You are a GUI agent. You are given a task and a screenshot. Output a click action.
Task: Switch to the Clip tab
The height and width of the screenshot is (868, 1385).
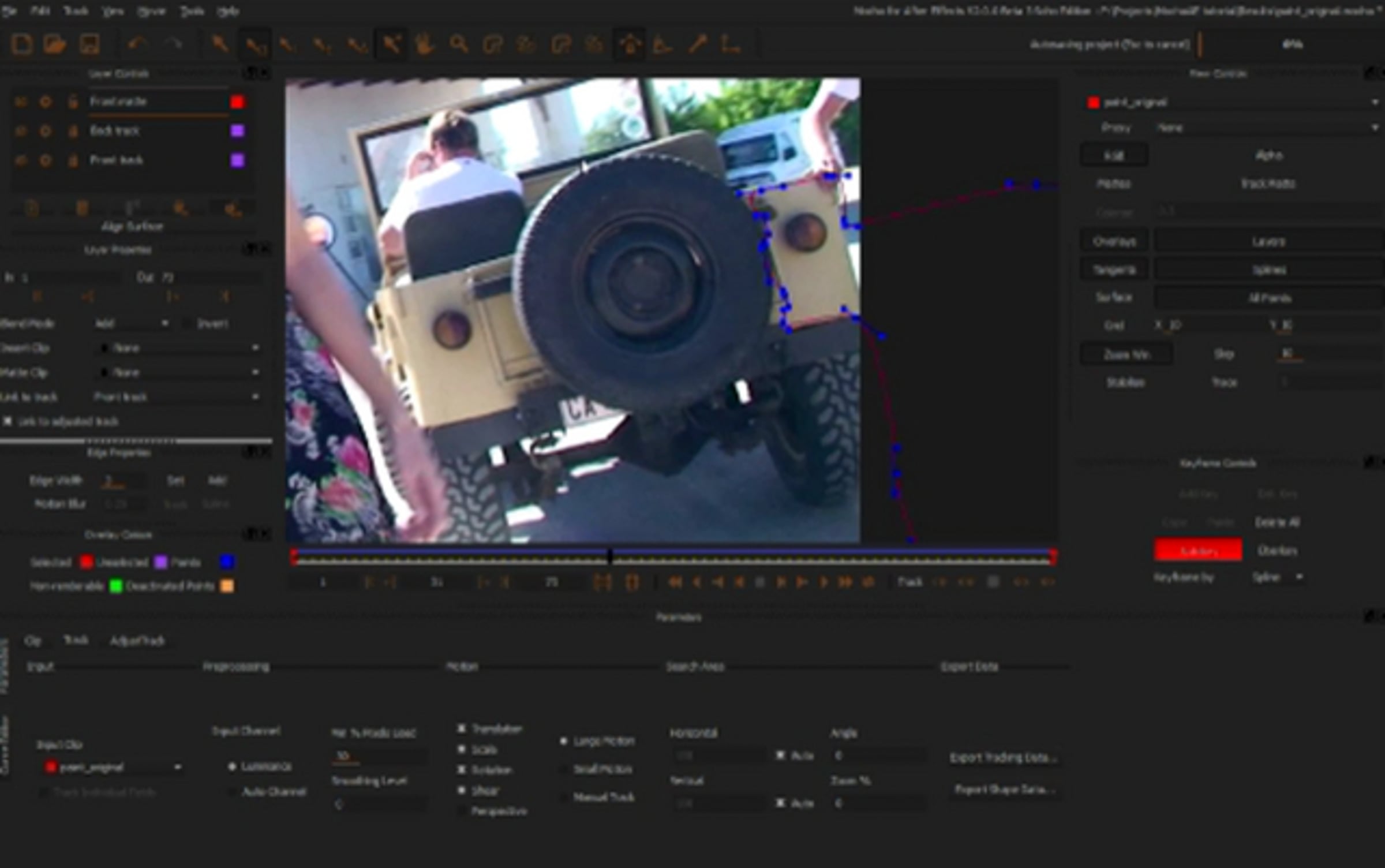(33, 641)
